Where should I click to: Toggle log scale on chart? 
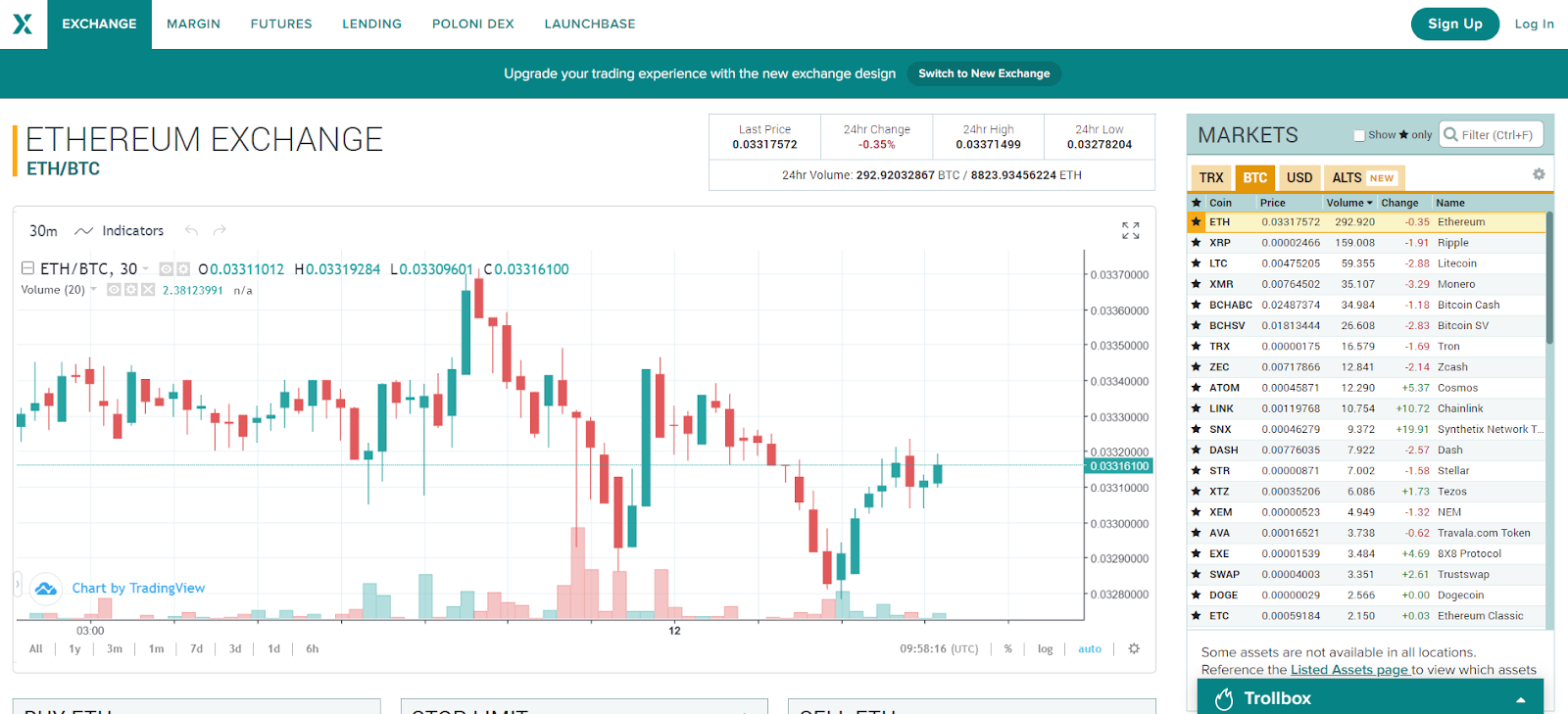(x=1045, y=648)
